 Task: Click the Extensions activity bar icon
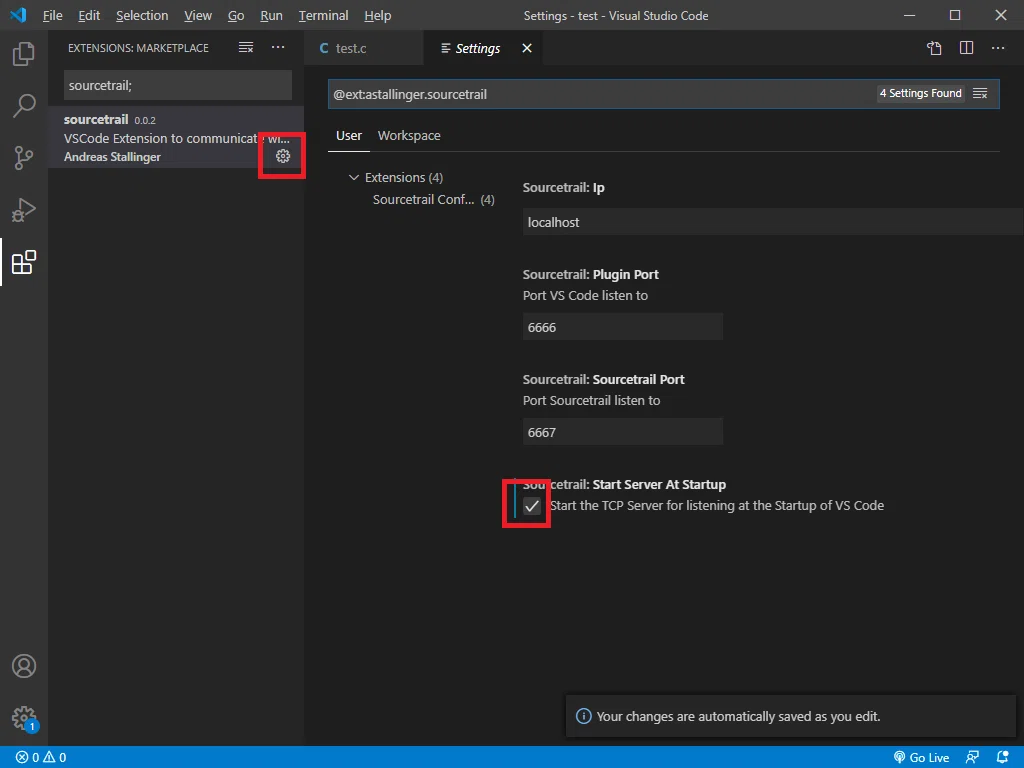click(x=24, y=262)
